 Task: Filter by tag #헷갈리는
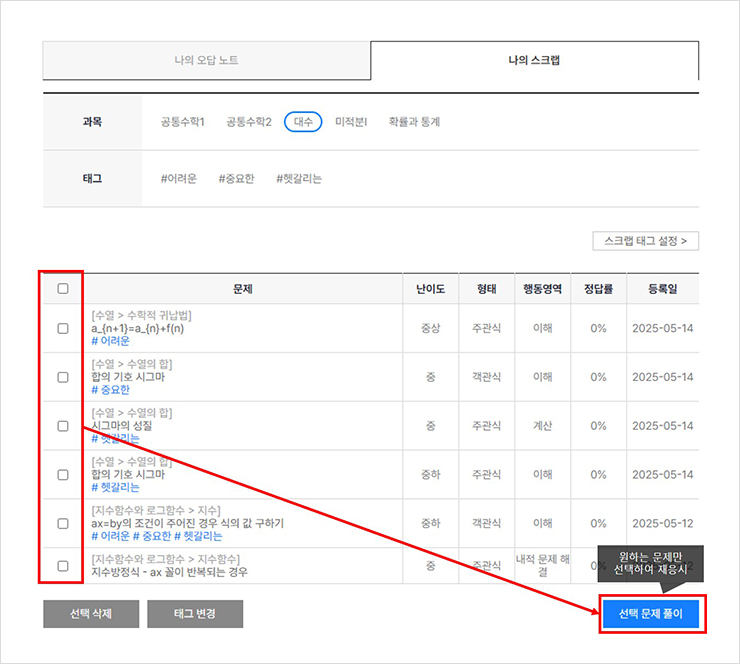pos(299,179)
